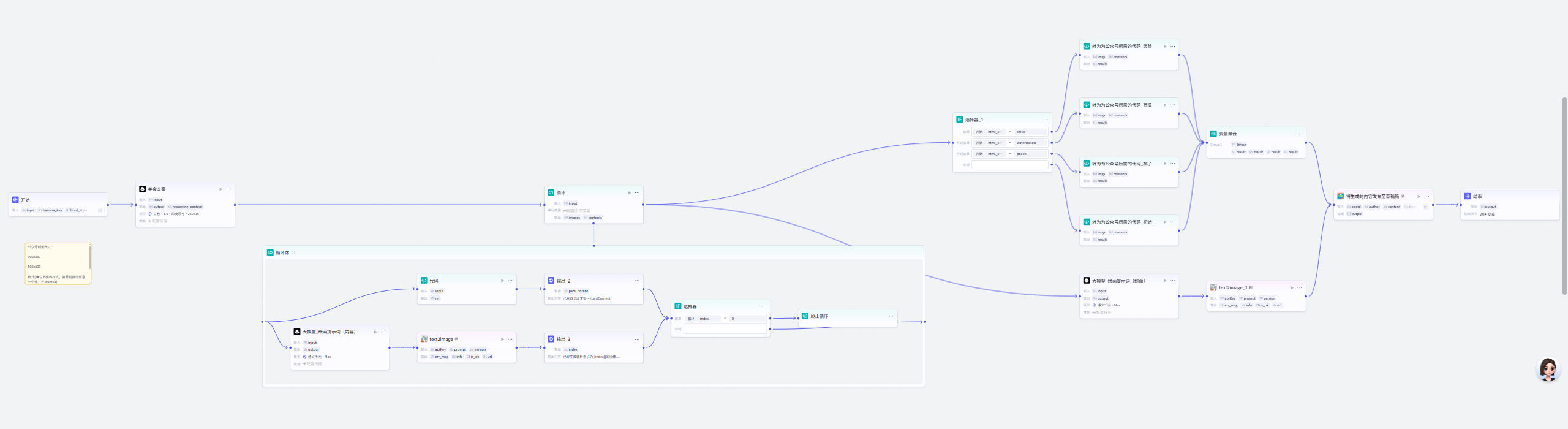Open more menu of 将生成的内容发布至草稿箱 node
The width and height of the screenshot is (1568, 429).
(1427, 196)
